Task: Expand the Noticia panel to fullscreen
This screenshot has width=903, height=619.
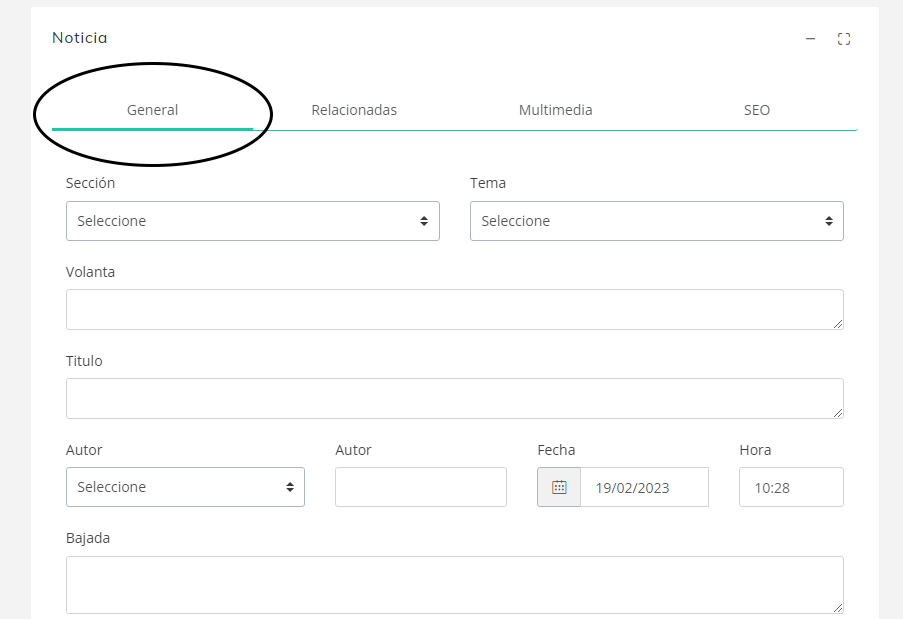Action: coord(844,39)
